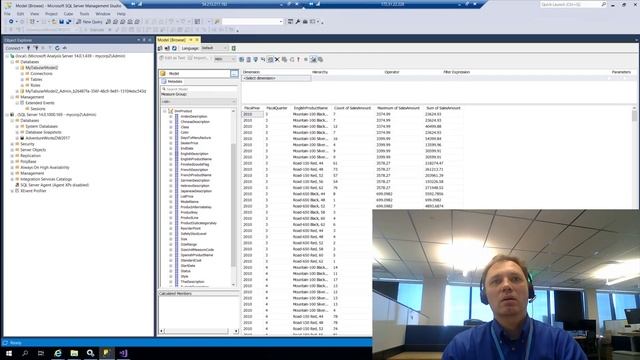Viewport: 640px width, 360px height.
Task: Select the Sessions node
Action: 38,109
